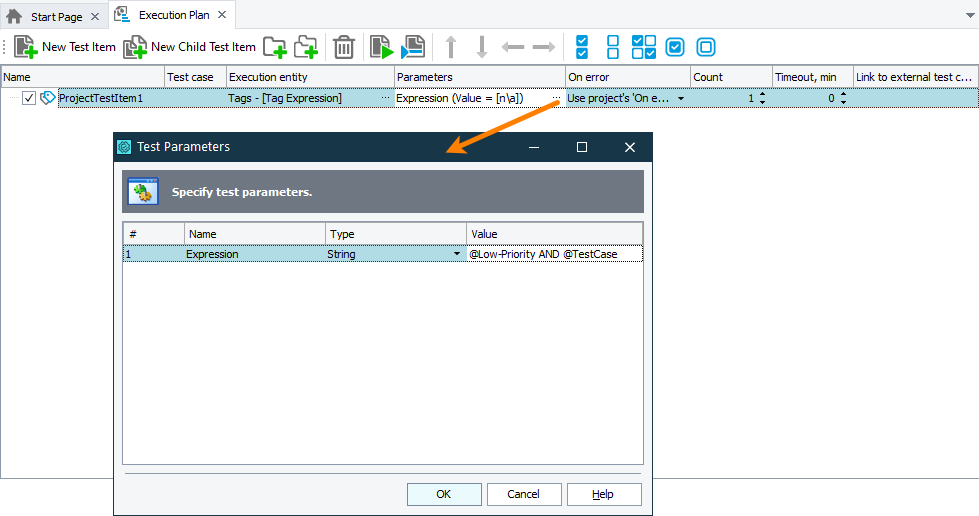This screenshot has height=516, width=979.
Task: Move the test item down
Action: tap(482, 47)
